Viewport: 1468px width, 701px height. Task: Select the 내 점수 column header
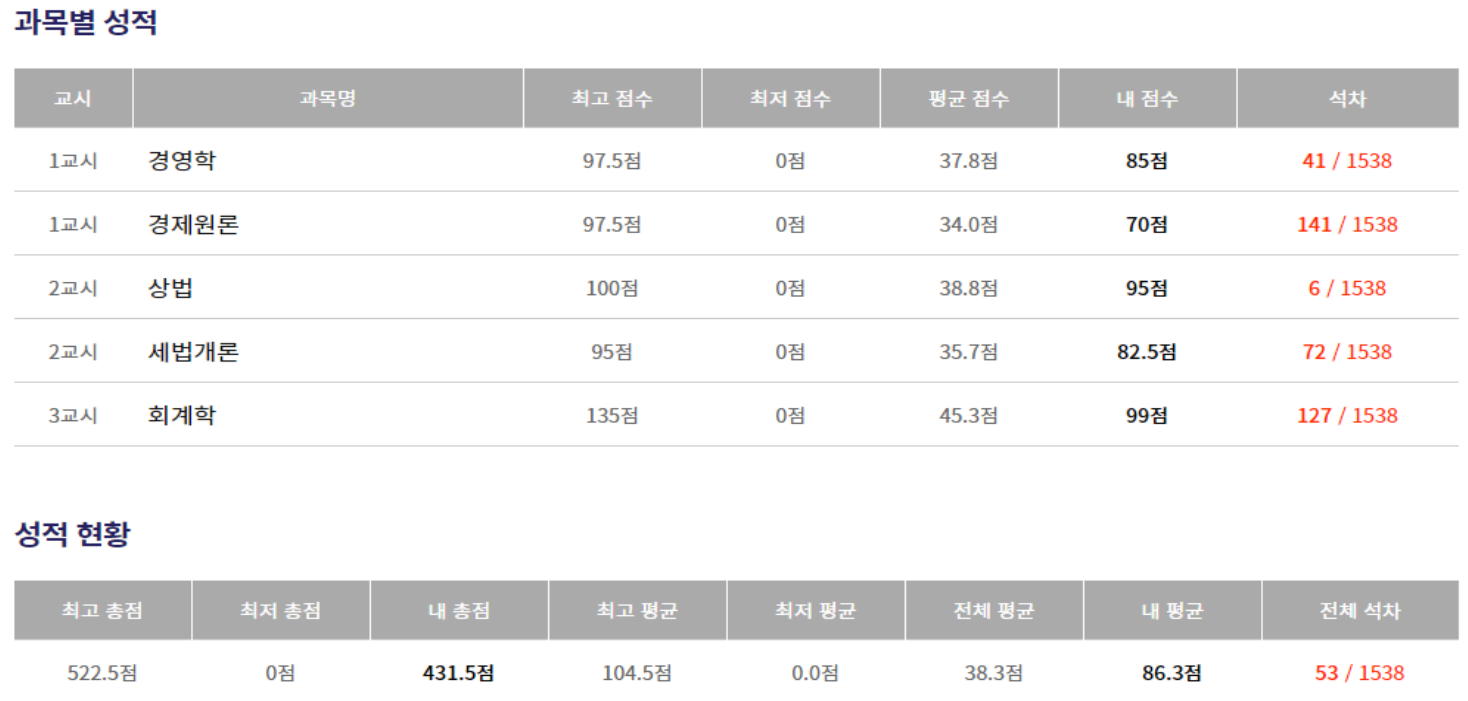[1147, 98]
